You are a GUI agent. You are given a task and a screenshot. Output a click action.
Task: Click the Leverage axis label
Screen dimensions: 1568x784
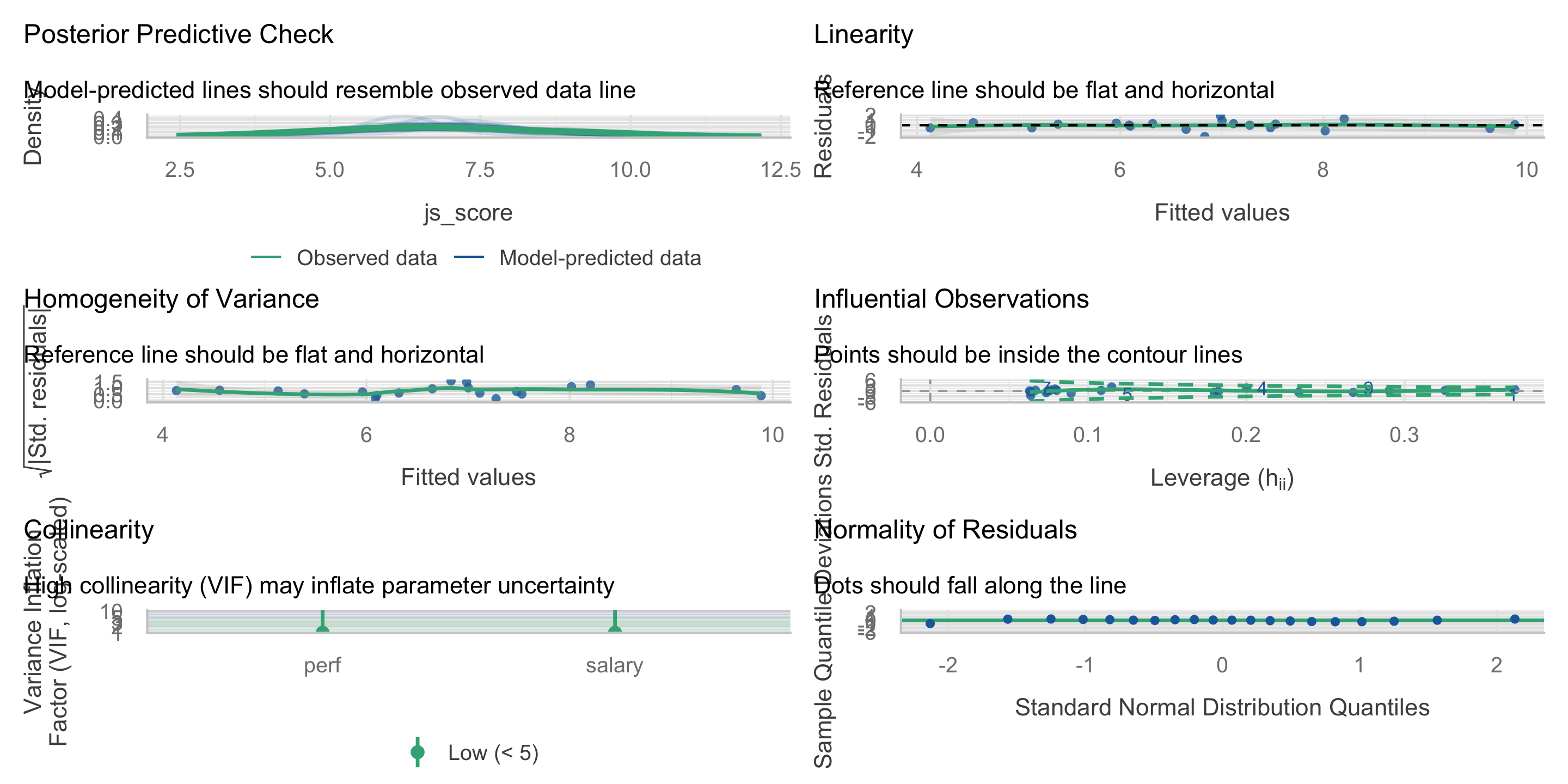1222,478
